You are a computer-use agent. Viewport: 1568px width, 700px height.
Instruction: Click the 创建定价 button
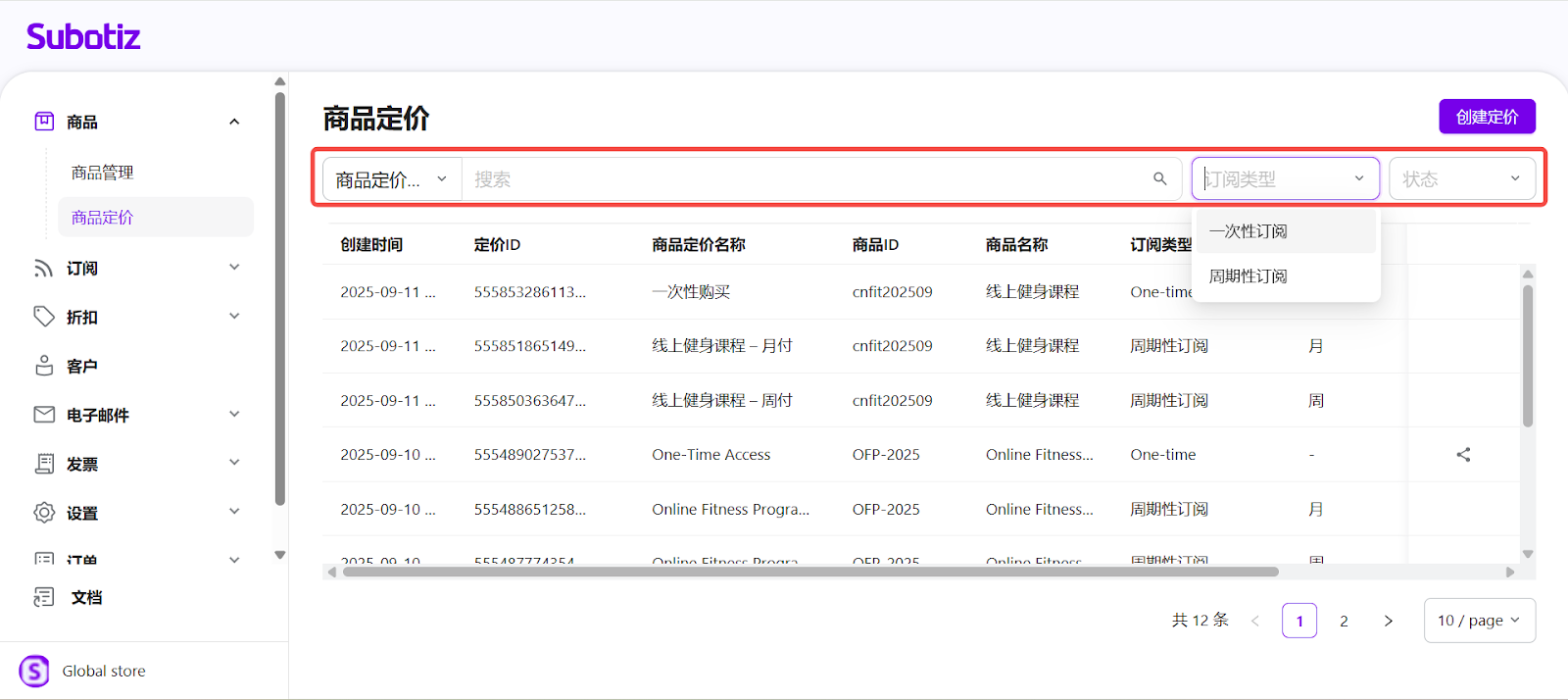click(x=1486, y=117)
